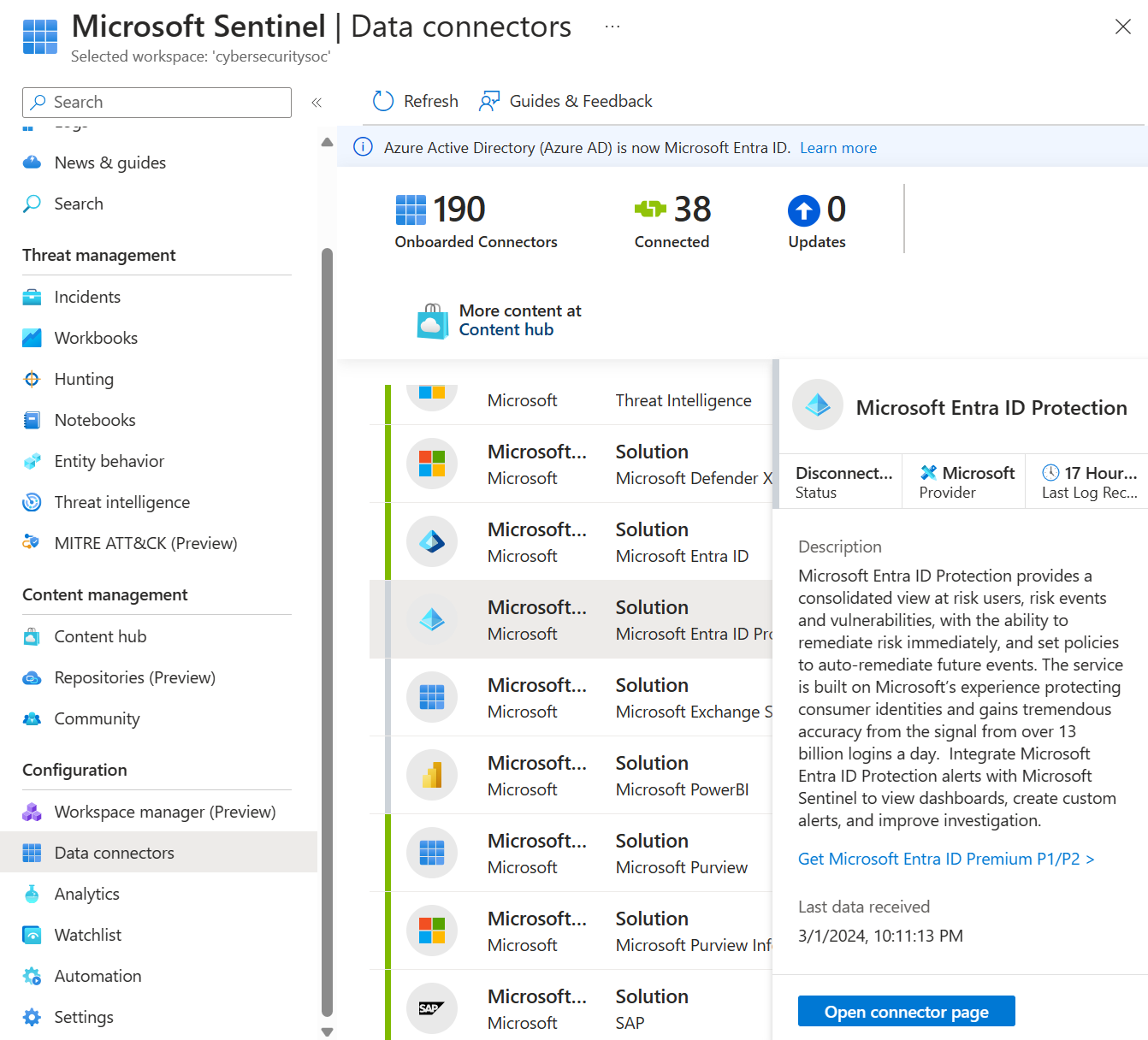The image size is (1148, 1040).
Task: Select Hunting in the sidebar
Action: coord(84,379)
